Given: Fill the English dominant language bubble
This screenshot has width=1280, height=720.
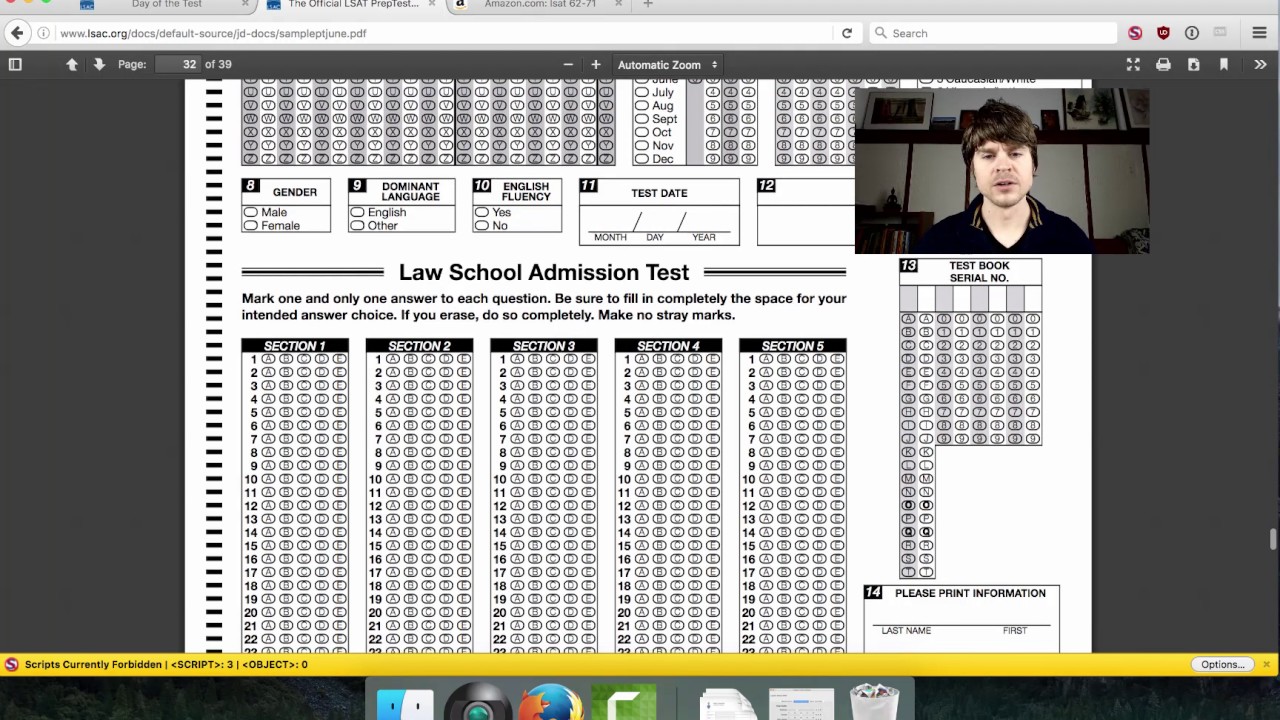Looking at the screenshot, I should [357, 212].
